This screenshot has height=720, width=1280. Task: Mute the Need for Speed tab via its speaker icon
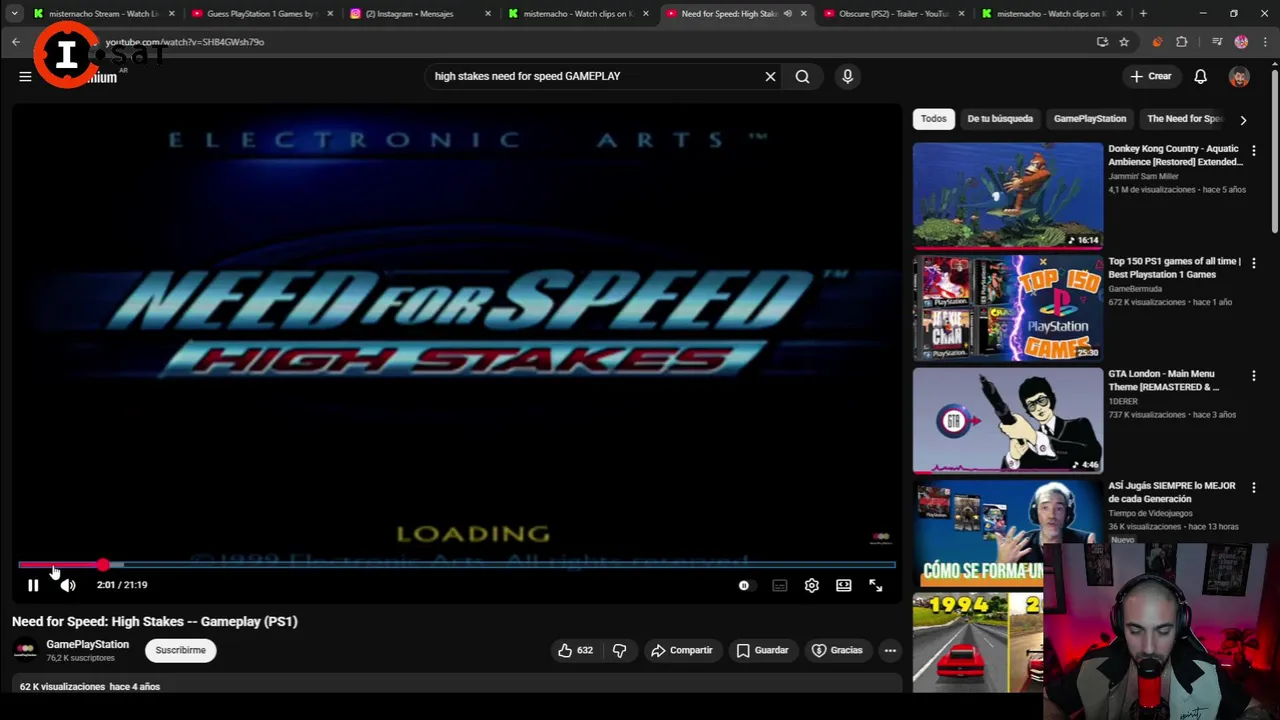(788, 14)
